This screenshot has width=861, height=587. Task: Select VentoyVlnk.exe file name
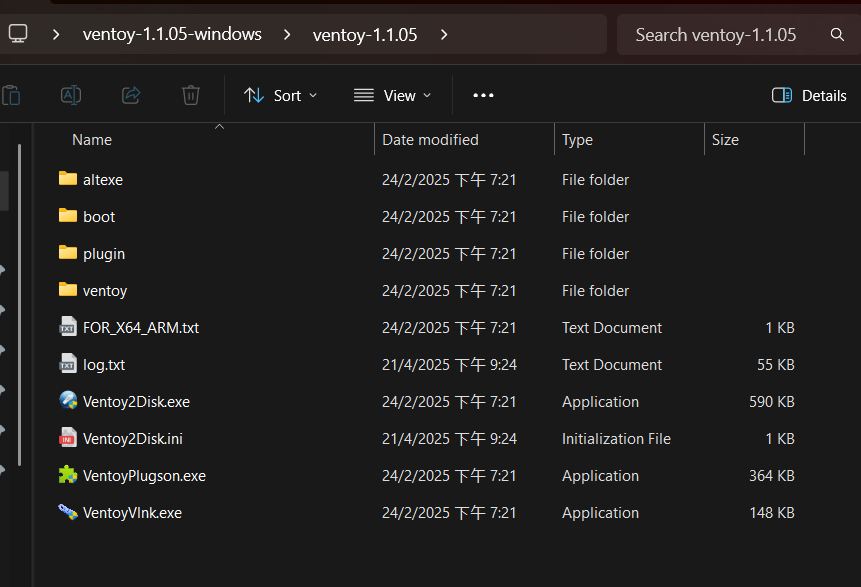click(x=132, y=513)
